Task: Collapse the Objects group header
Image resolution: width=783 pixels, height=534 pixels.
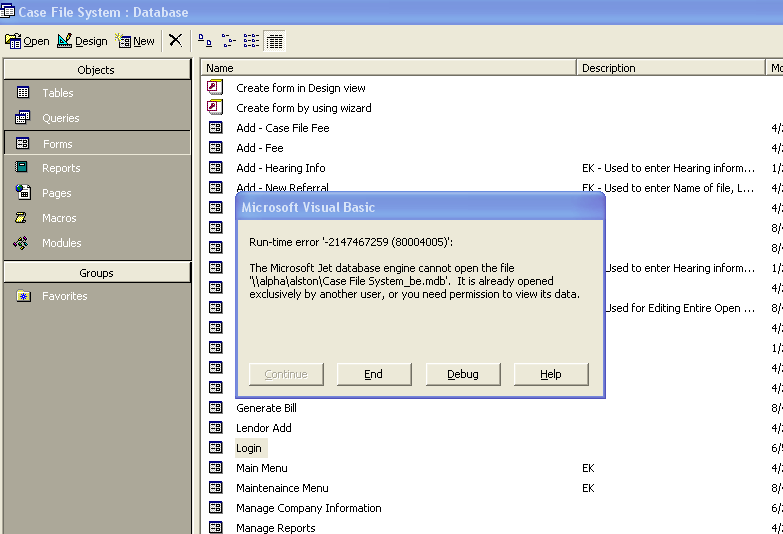Action: pyautogui.click(x=97, y=69)
